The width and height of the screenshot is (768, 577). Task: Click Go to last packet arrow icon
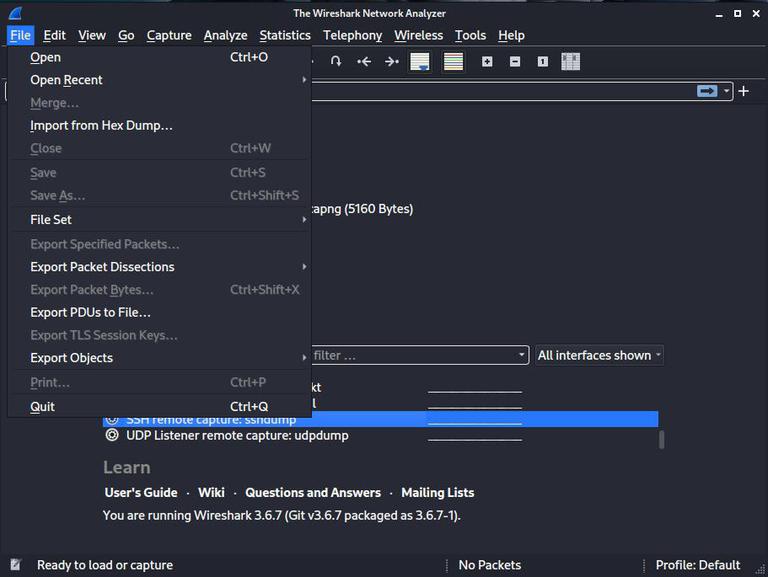tap(392, 61)
